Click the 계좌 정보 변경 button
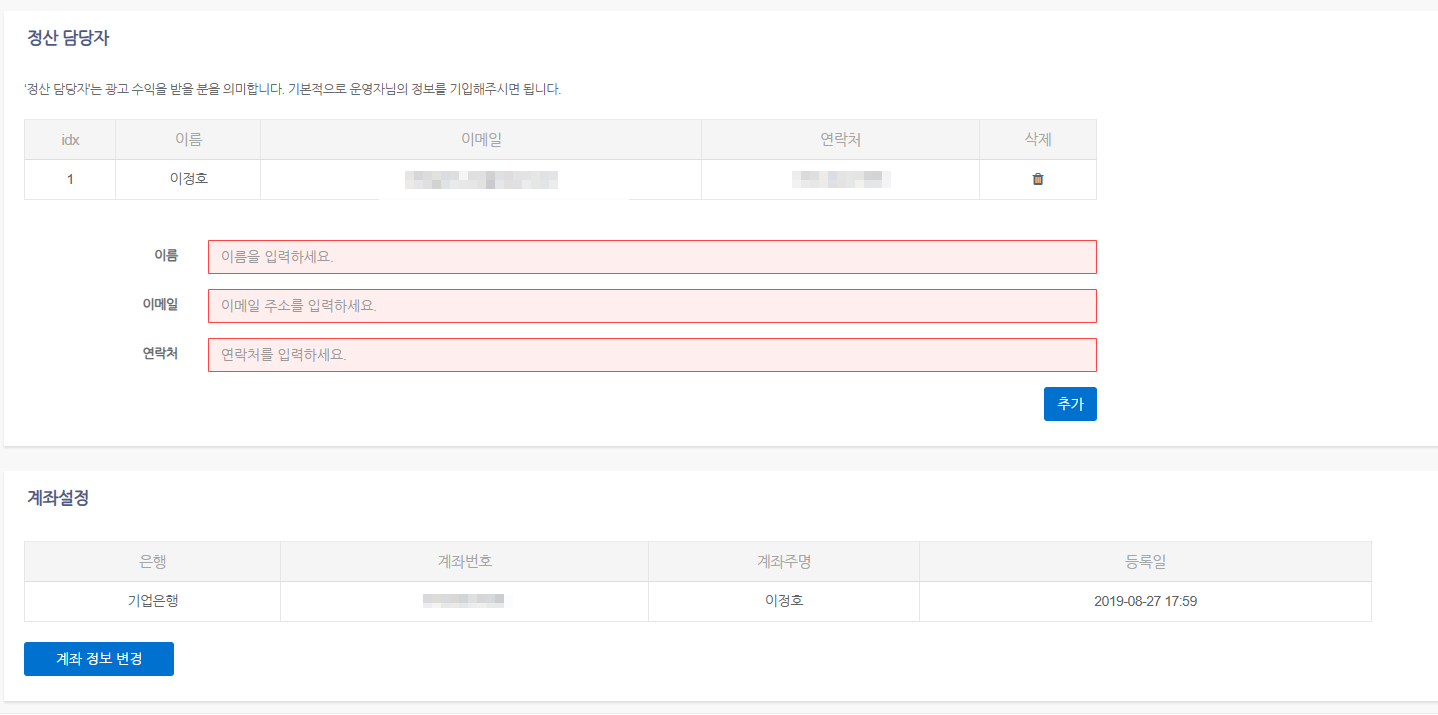Image resolution: width=1438 pixels, height=715 pixels. coord(98,658)
